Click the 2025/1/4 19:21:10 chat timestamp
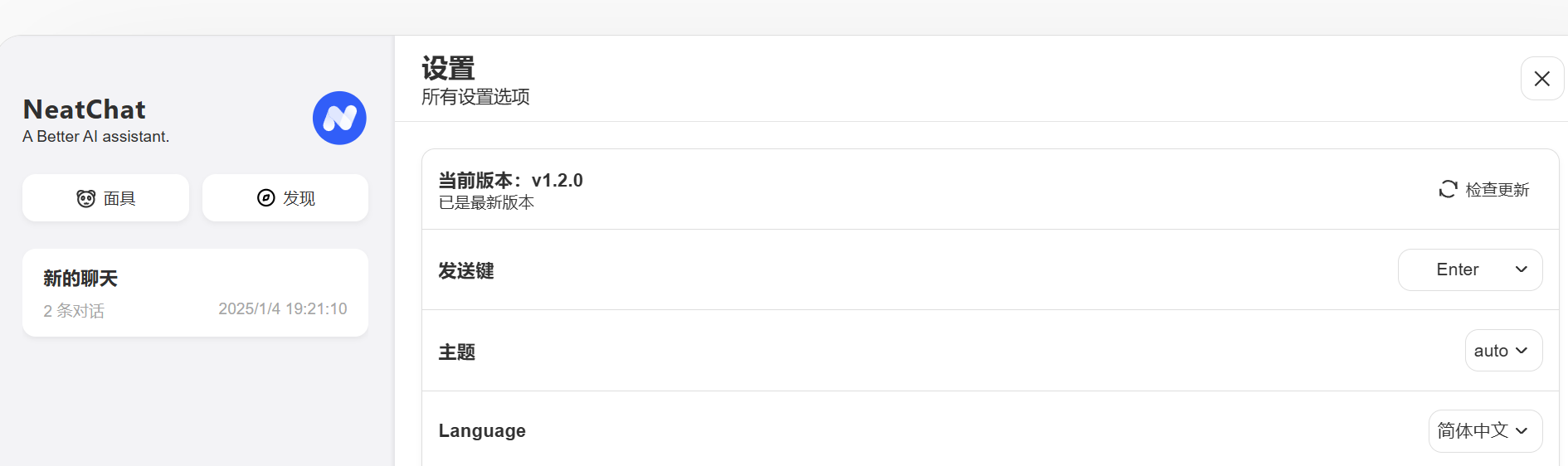 [x=283, y=308]
